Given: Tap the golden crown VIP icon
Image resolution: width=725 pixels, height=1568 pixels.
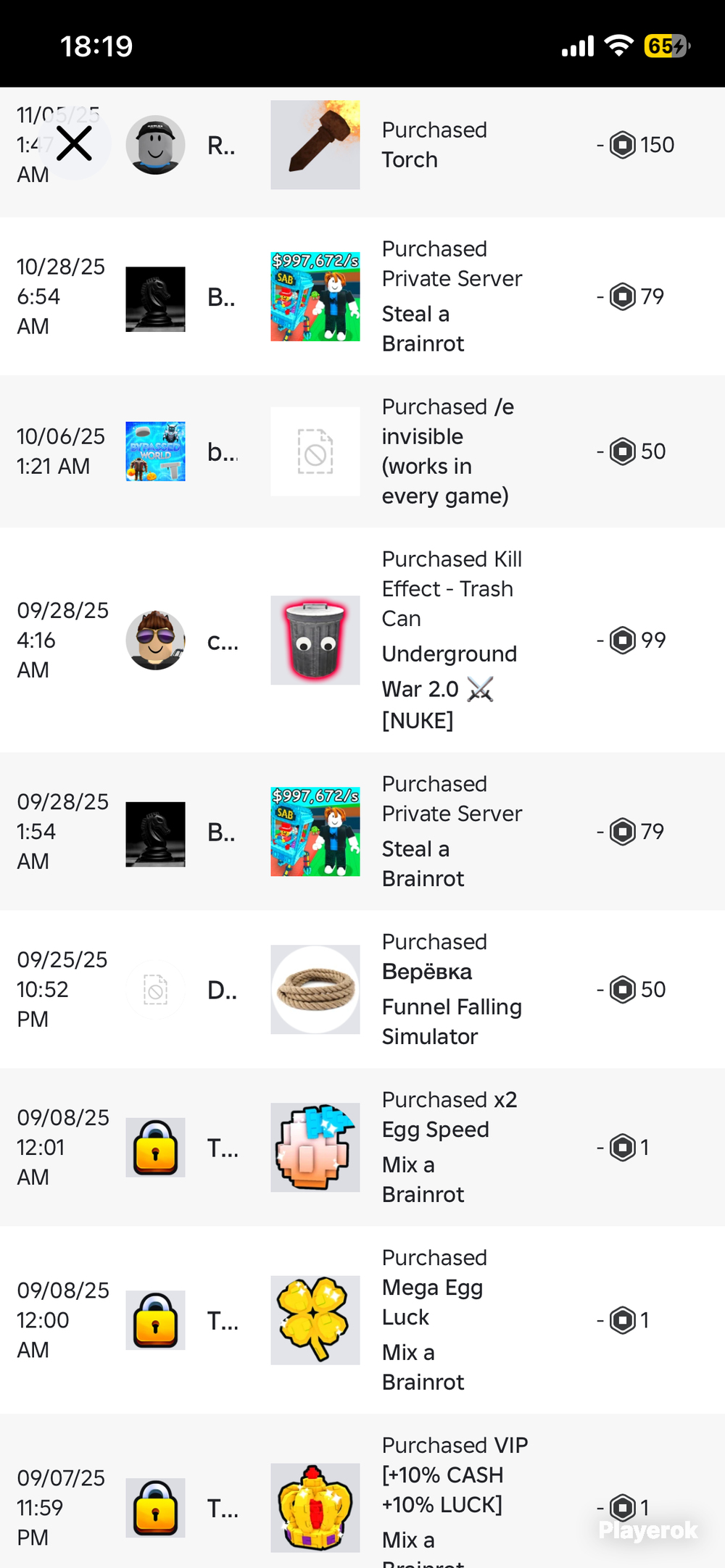Looking at the screenshot, I should coord(315,1508).
